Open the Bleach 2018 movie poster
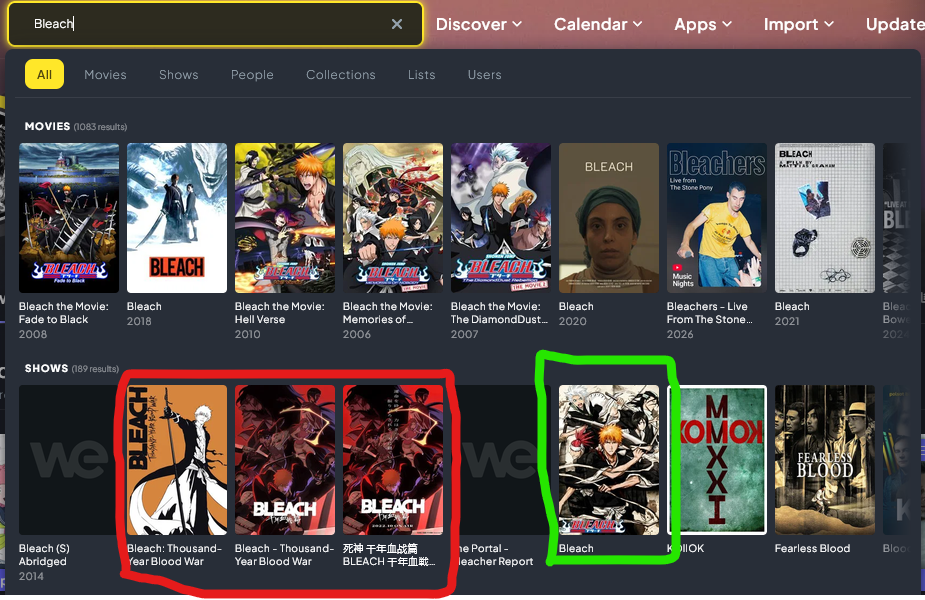The width and height of the screenshot is (925, 600). tap(177, 218)
